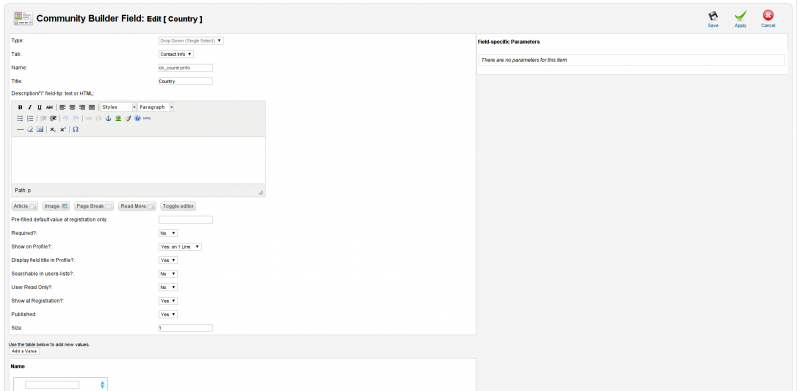Click inside the description editor text area
800x391 pixels.
click(x=138, y=160)
